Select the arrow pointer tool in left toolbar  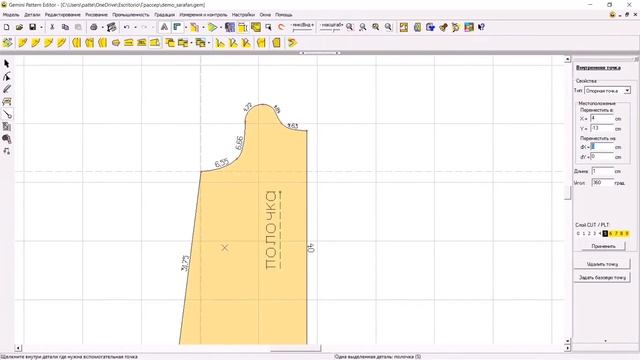[7, 64]
